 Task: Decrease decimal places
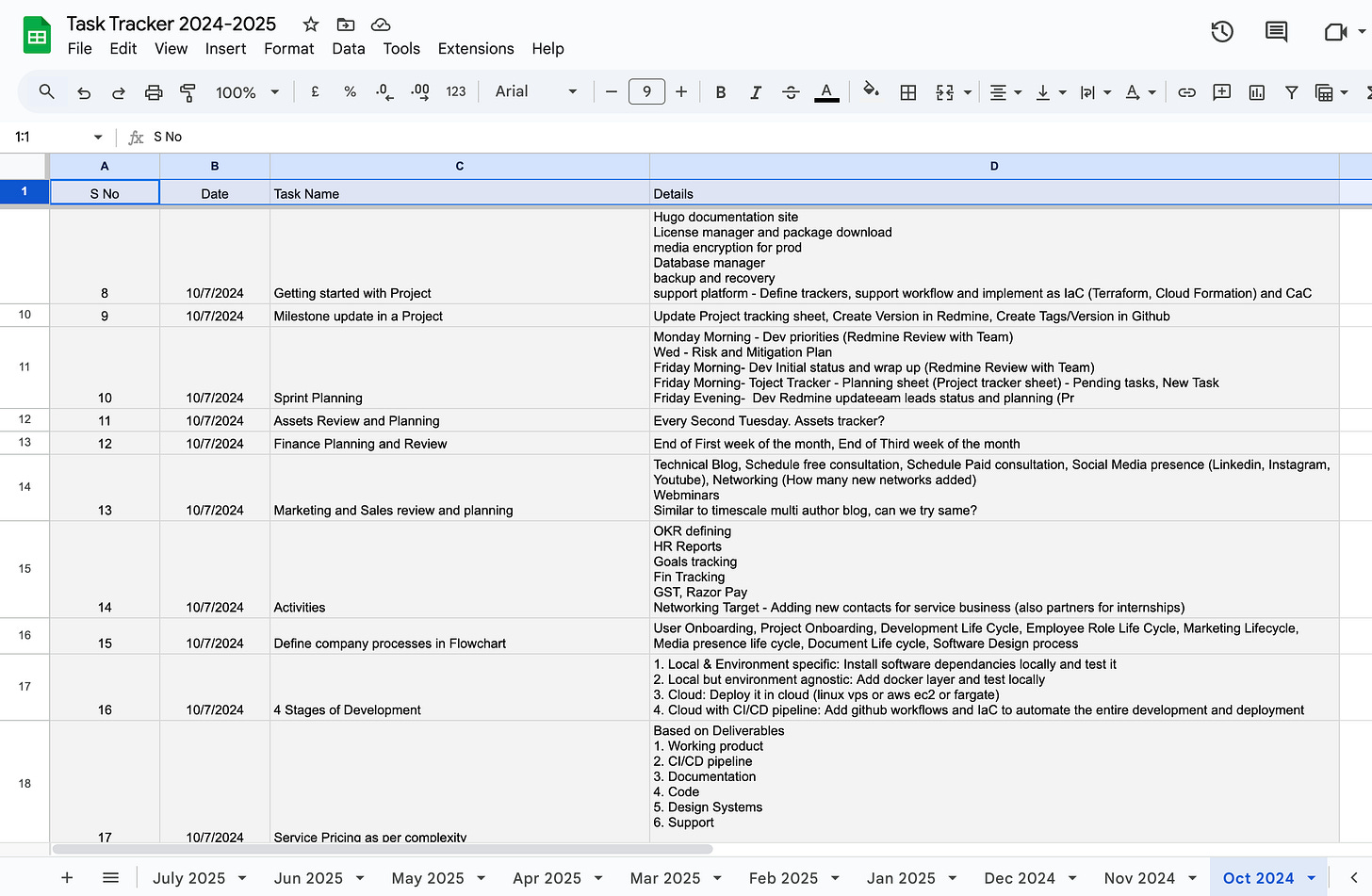pyautogui.click(x=384, y=91)
